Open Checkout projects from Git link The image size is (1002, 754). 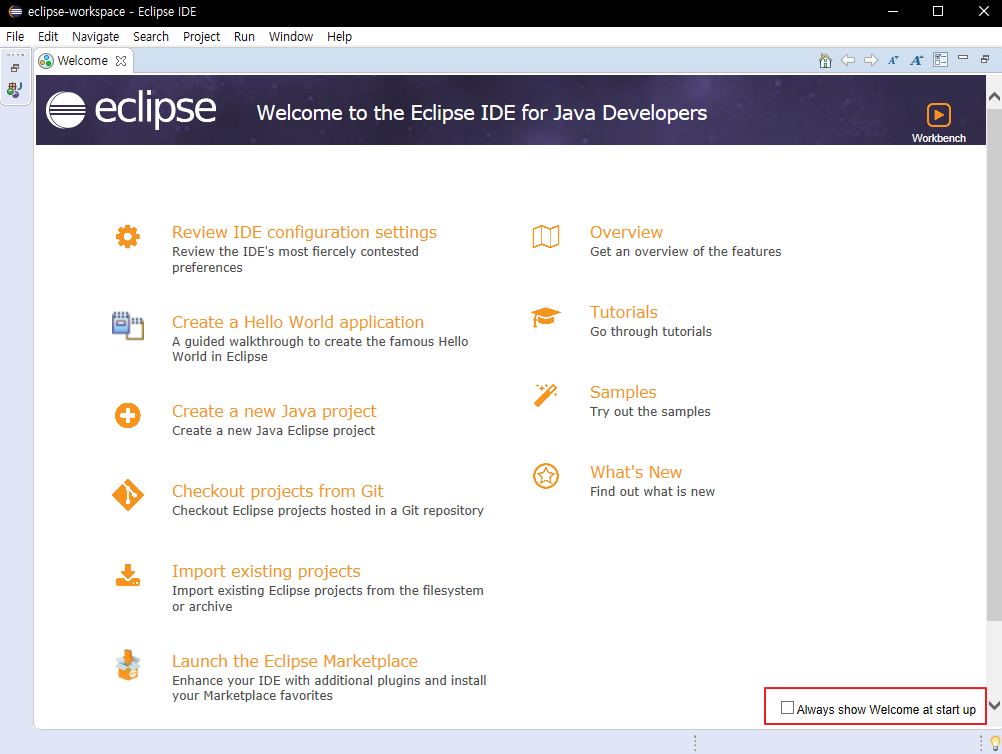[277, 491]
